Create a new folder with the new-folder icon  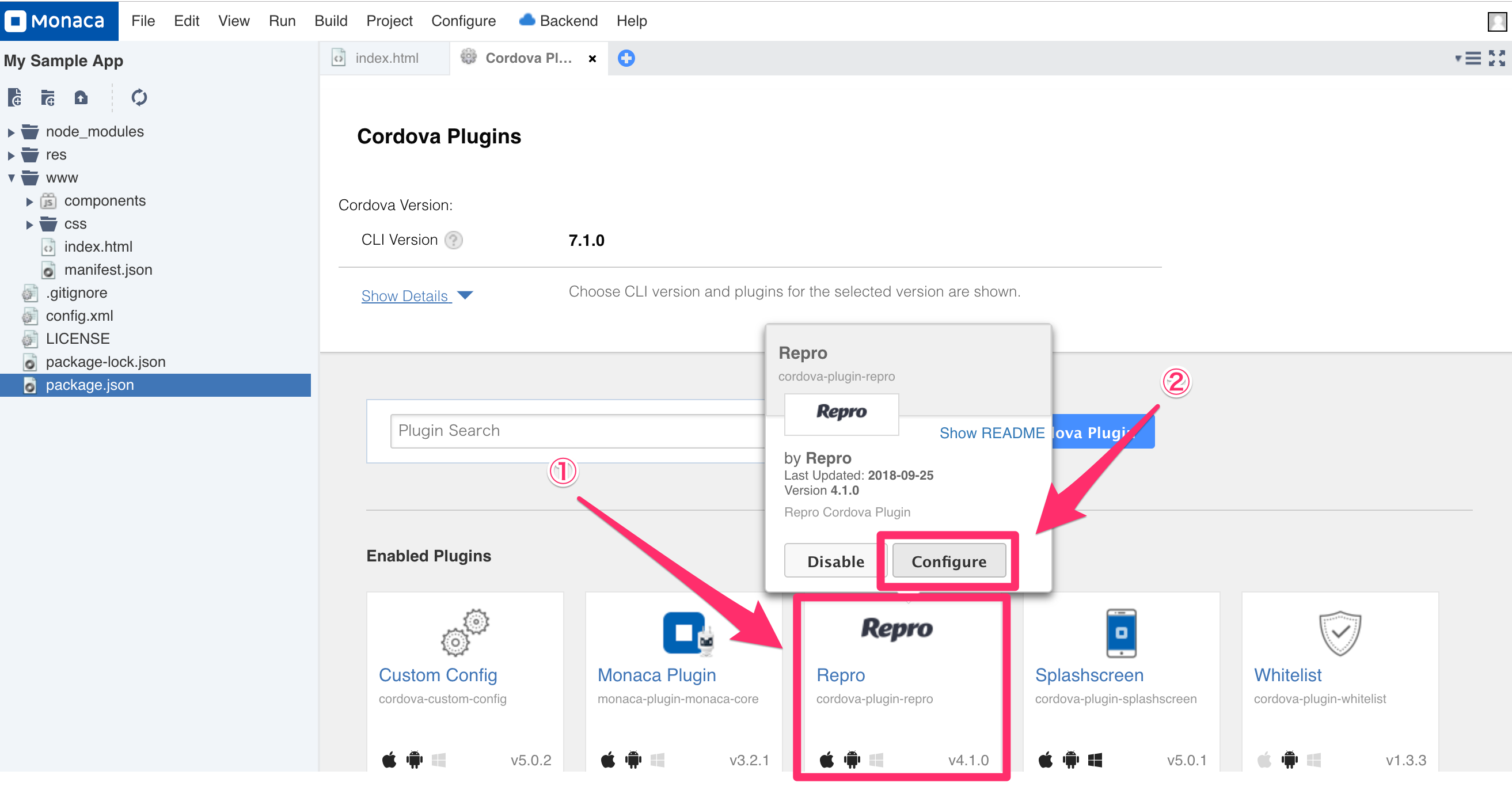point(48,97)
